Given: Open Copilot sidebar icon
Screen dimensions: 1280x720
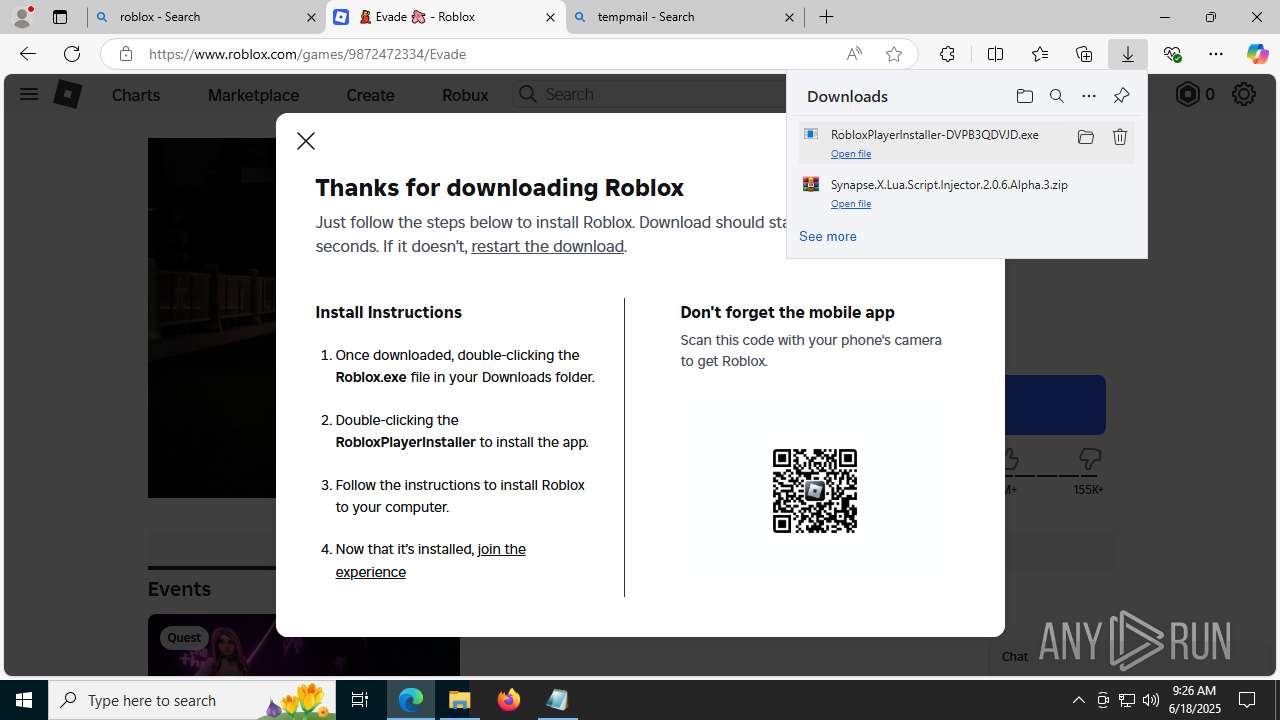Looking at the screenshot, I should 1257,54.
